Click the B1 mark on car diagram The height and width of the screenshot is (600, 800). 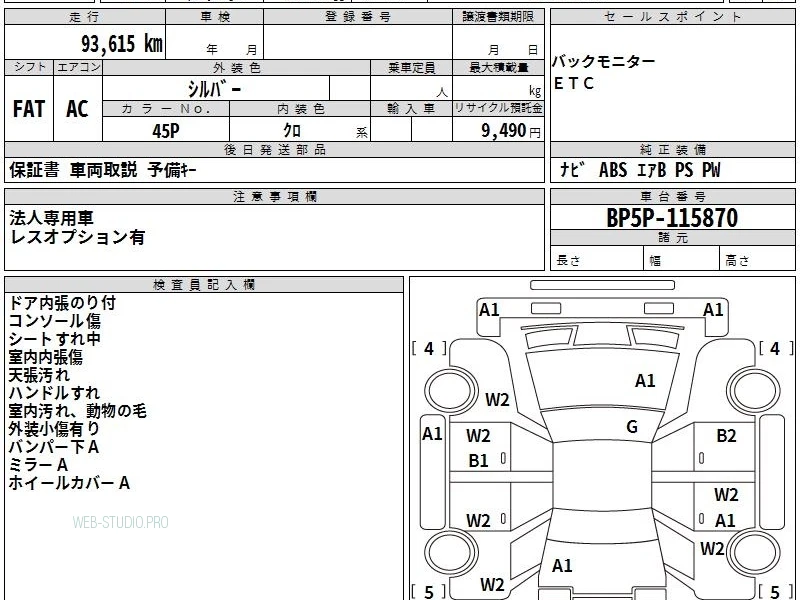tap(479, 461)
